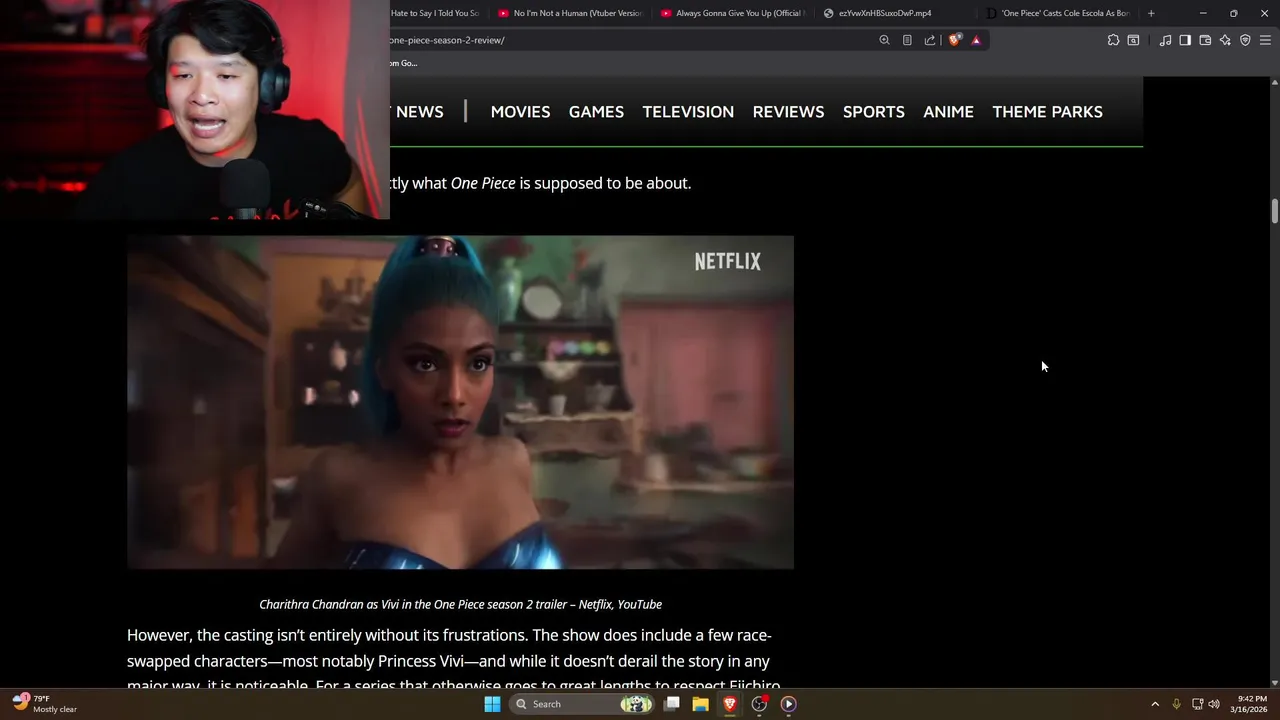The width and height of the screenshot is (1280, 720).
Task: Select the 'One Piece' Casts Cole Escola tab
Action: pyautogui.click(x=1058, y=13)
